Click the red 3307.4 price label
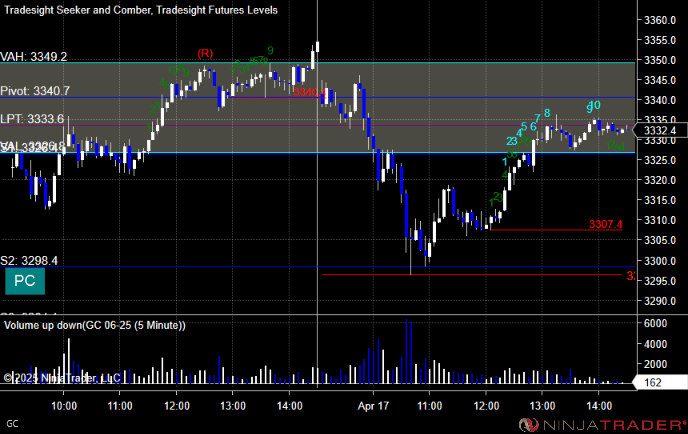Image resolution: width=688 pixels, height=434 pixels. [x=606, y=224]
